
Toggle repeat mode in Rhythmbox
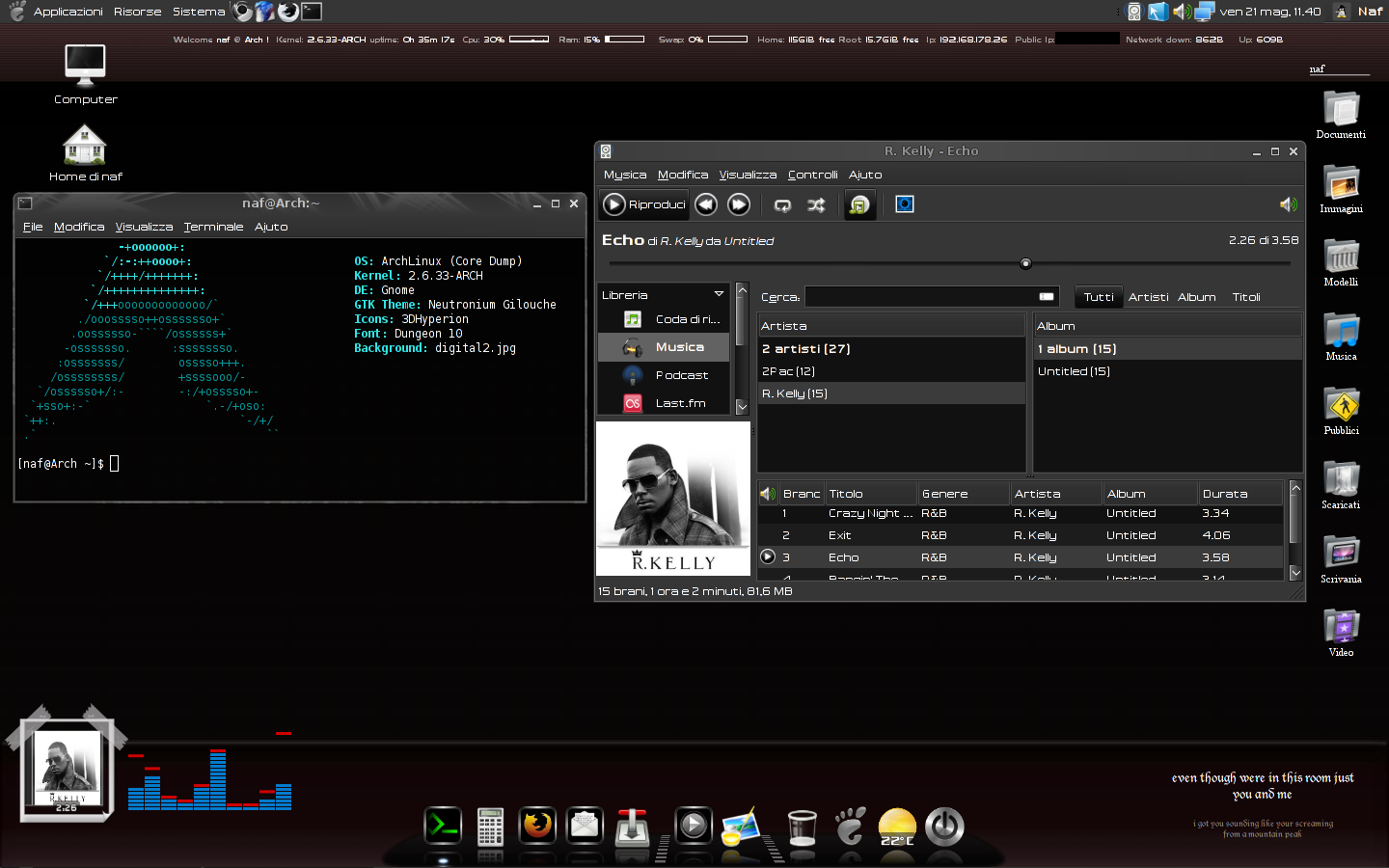782,204
